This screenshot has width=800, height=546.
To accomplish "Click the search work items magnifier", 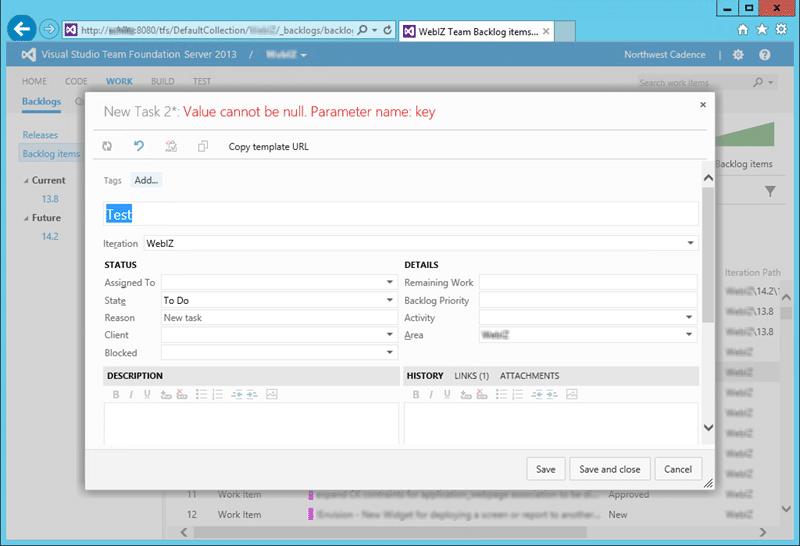I will (759, 82).
